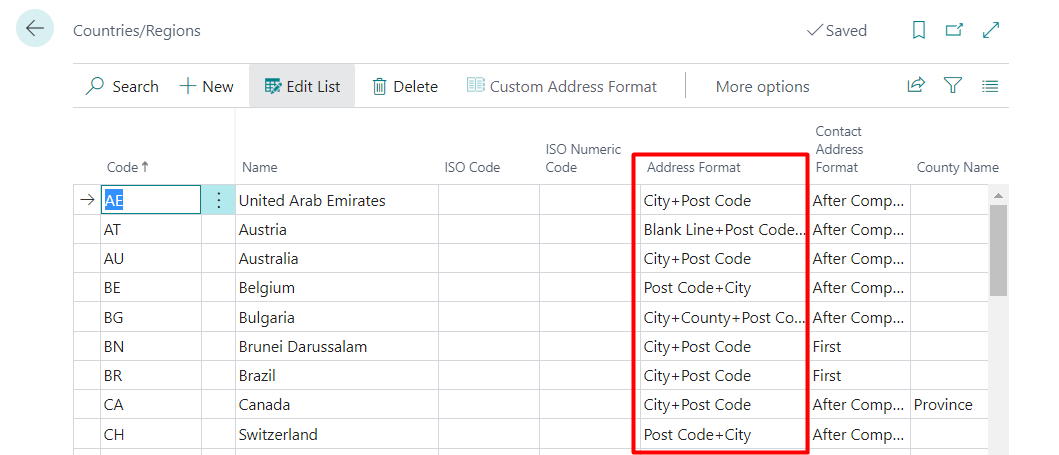Create a new entry with New
Screen dimensions: 1059x455
tap(206, 86)
